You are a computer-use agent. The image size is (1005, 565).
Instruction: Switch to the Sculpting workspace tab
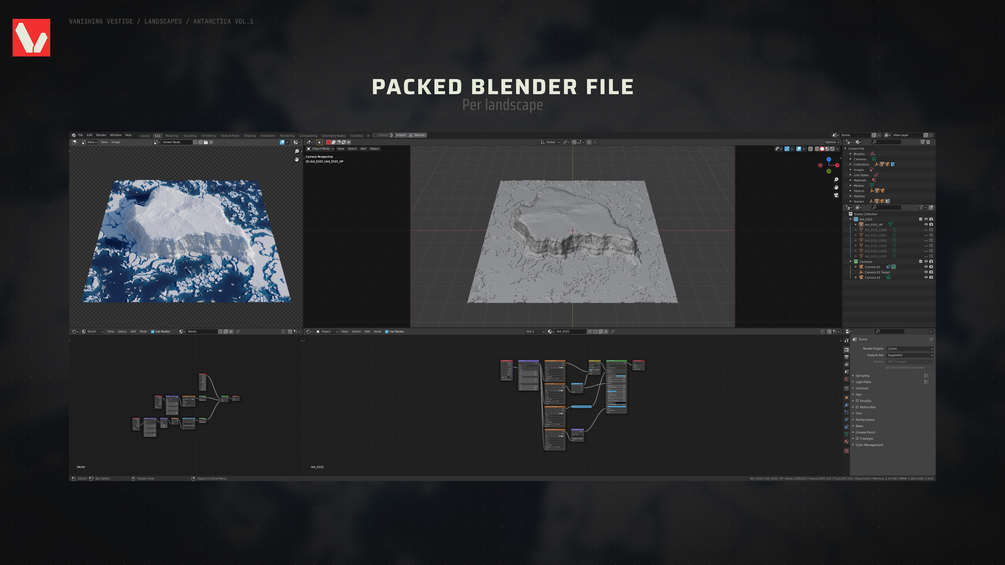pyautogui.click(x=190, y=136)
